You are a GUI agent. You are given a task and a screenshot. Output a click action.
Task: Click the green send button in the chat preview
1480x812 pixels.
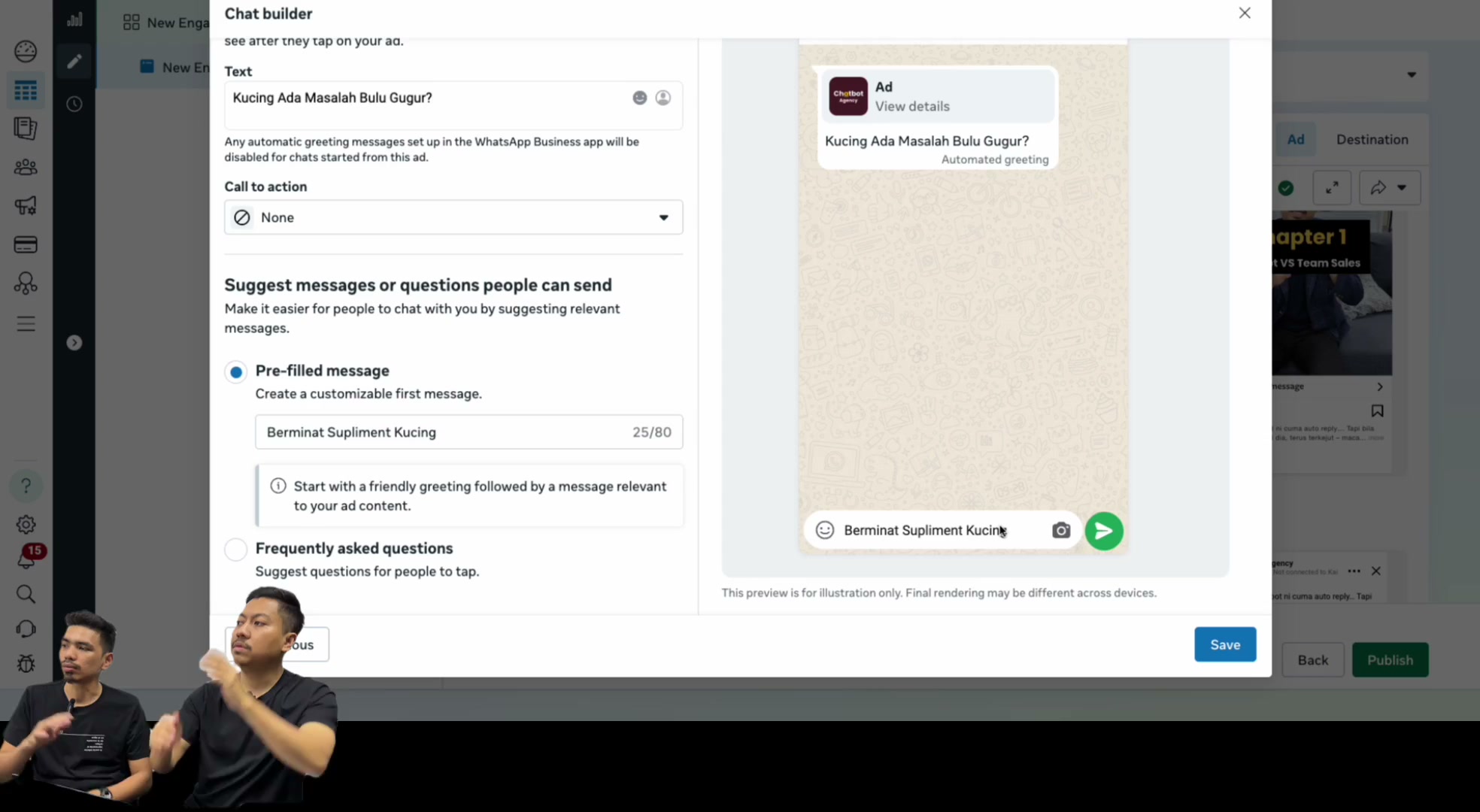tap(1104, 531)
